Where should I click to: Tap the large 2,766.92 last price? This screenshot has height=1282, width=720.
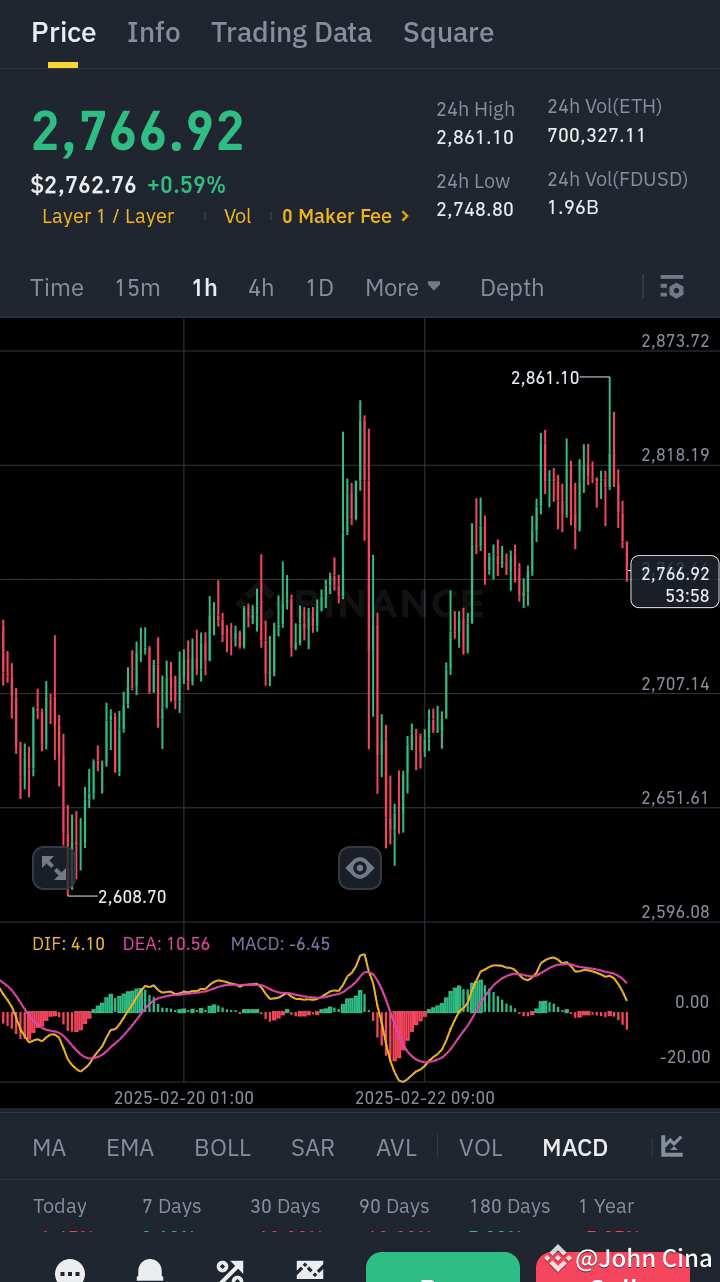pos(138,131)
